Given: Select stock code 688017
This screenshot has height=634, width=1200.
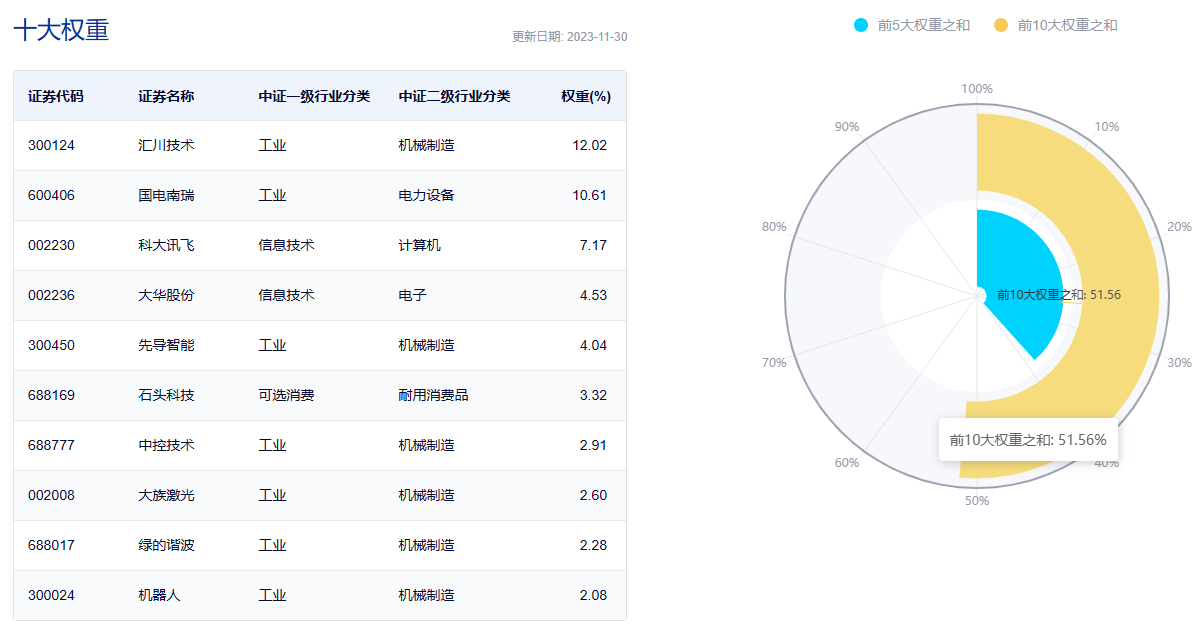Looking at the screenshot, I should (x=51, y=545).
